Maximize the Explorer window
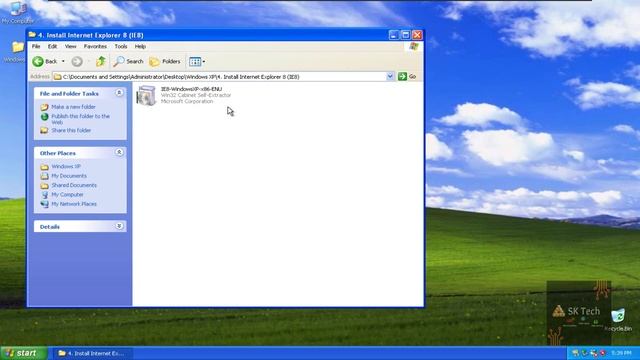The height and width of the screenshot is (360, 640). coord(405,35)
